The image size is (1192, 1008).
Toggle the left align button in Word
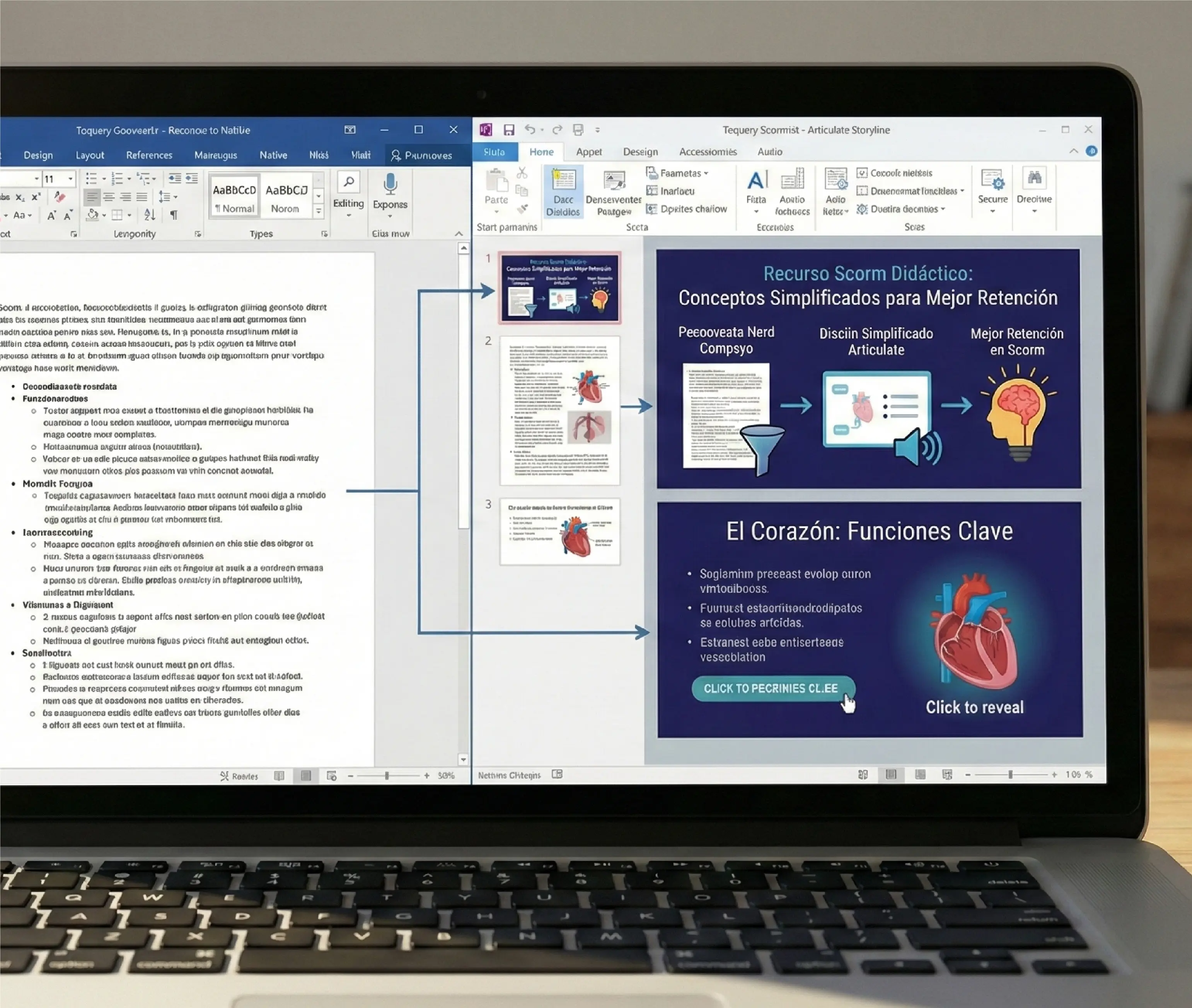pos(92,197)
